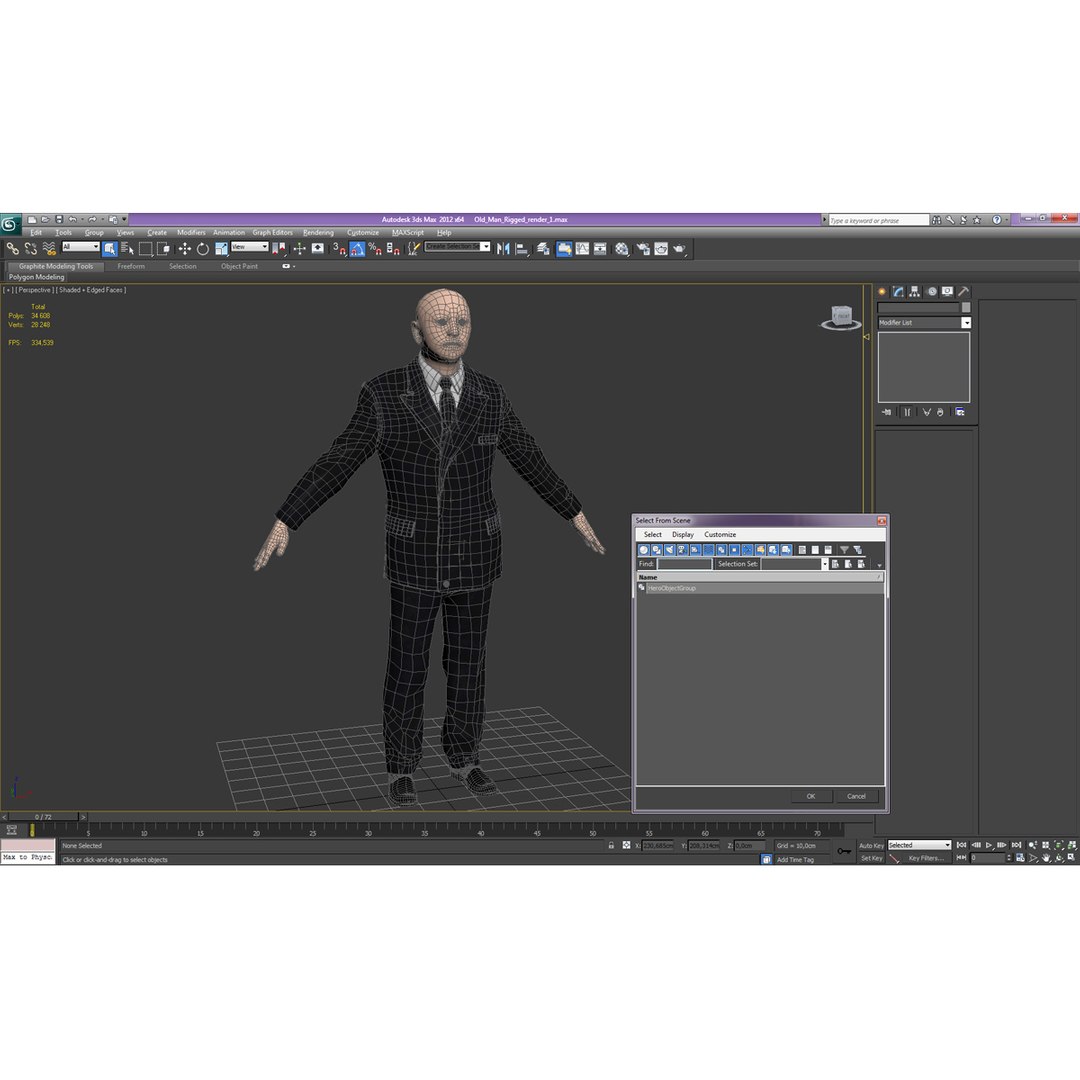Toggle Display Geometry filter in Select From Scene
The image size is (1080, 1080).
[643, 550]
